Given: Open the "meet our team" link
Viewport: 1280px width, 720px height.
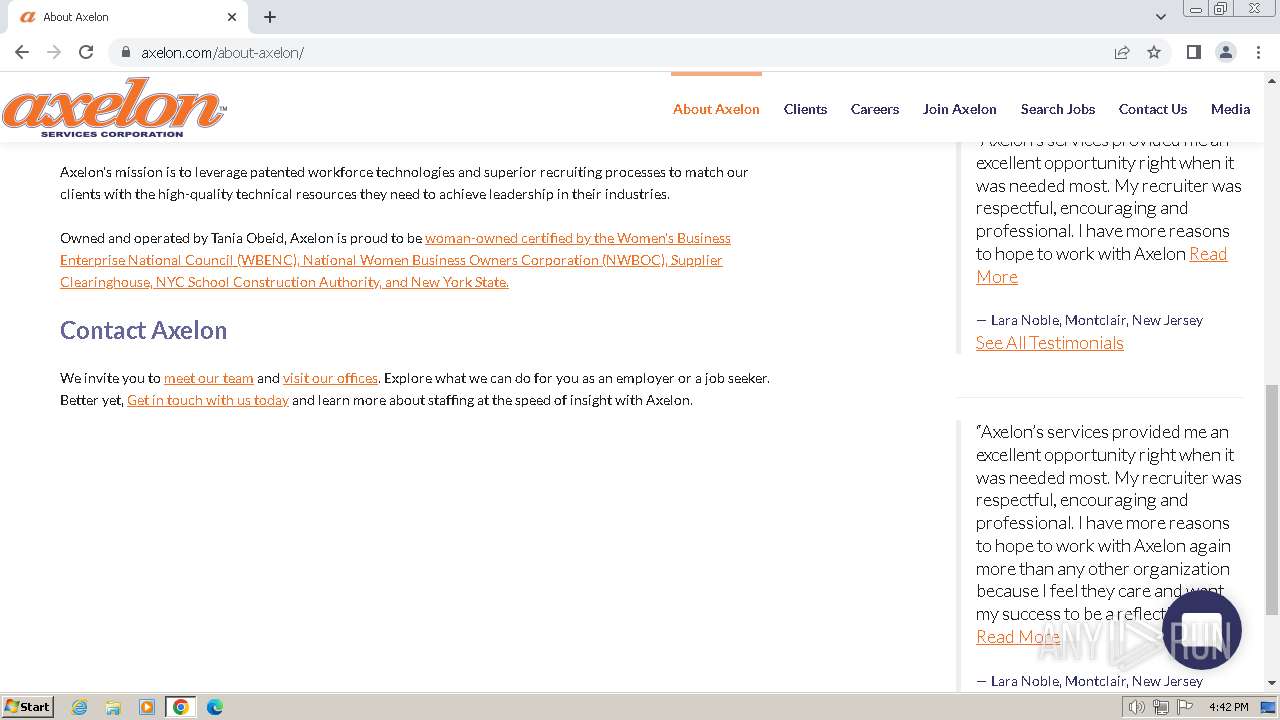Looking at the screenshot, I should 209,378.
